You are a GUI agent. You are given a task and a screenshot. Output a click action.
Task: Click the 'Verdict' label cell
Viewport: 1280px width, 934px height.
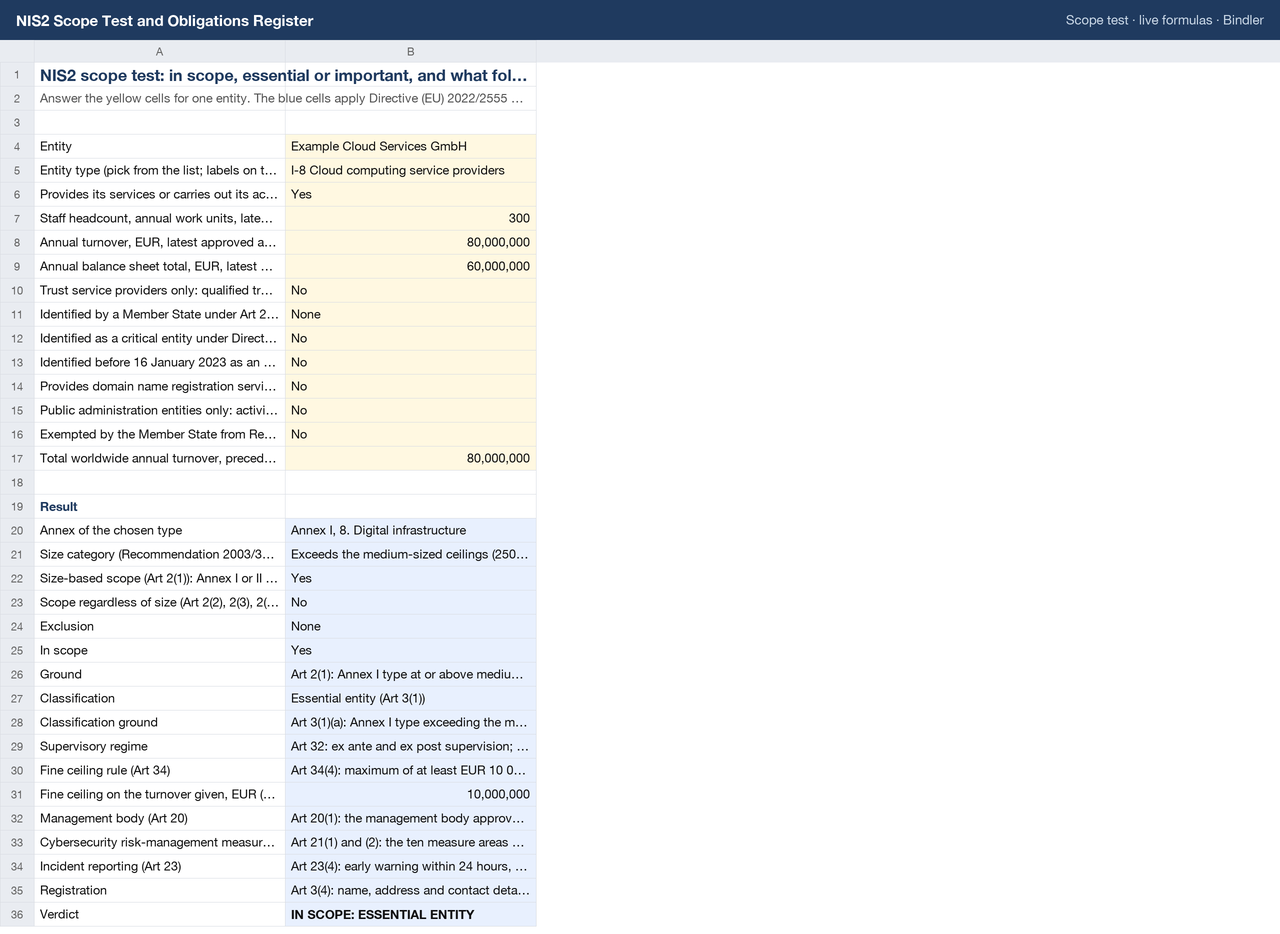click(x=160, y=914)
